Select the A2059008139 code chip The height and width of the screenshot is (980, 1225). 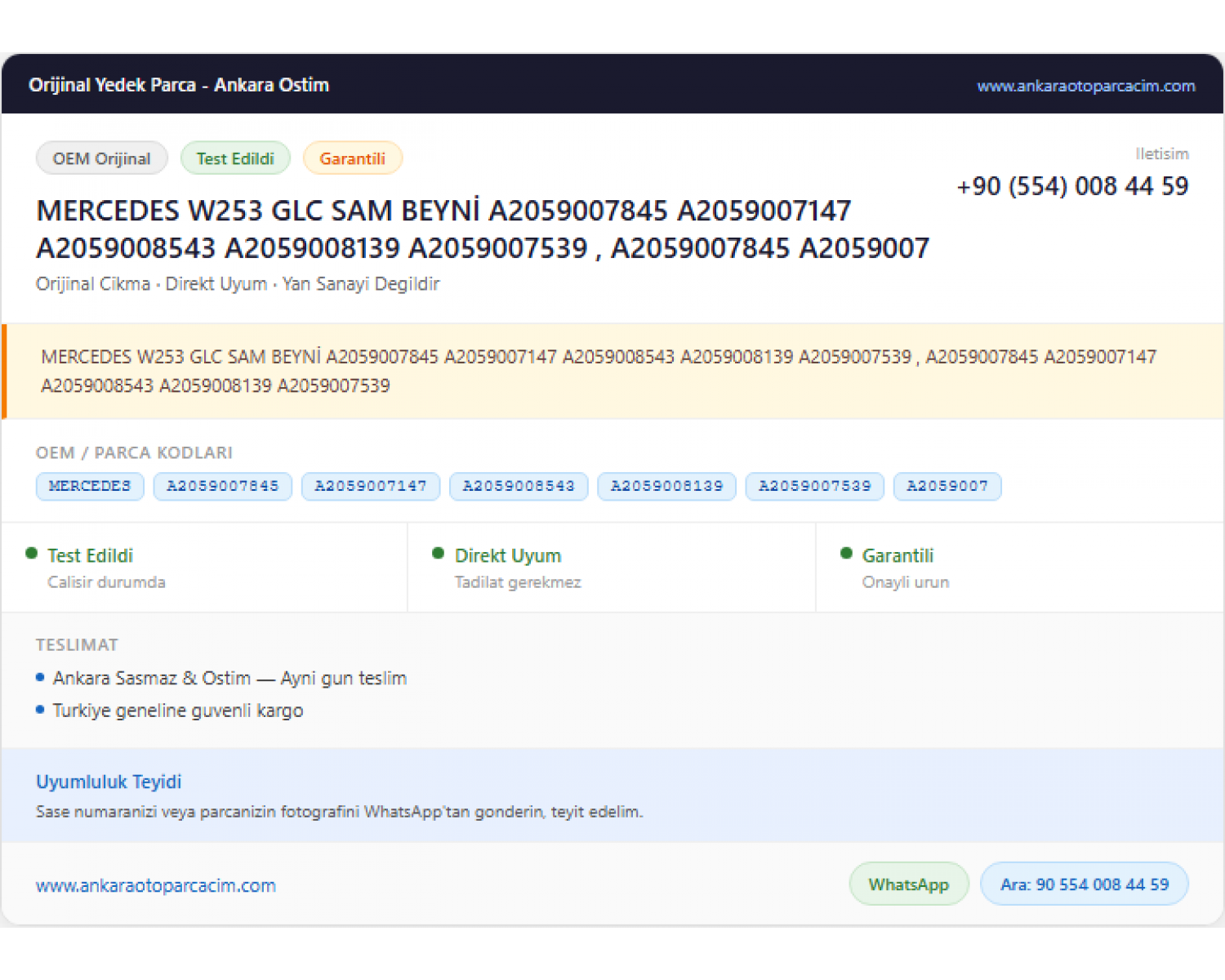coord(666,486)
